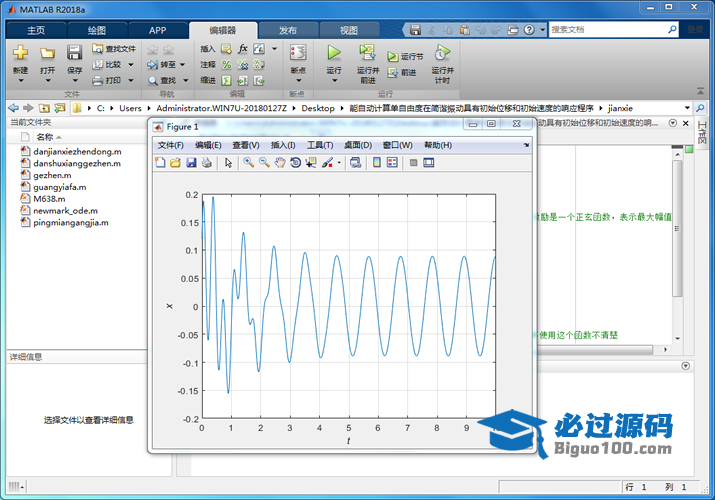Click the Open (打开) folder icon
This screenshot has height=500, width=715.
[x=47, y=53]
